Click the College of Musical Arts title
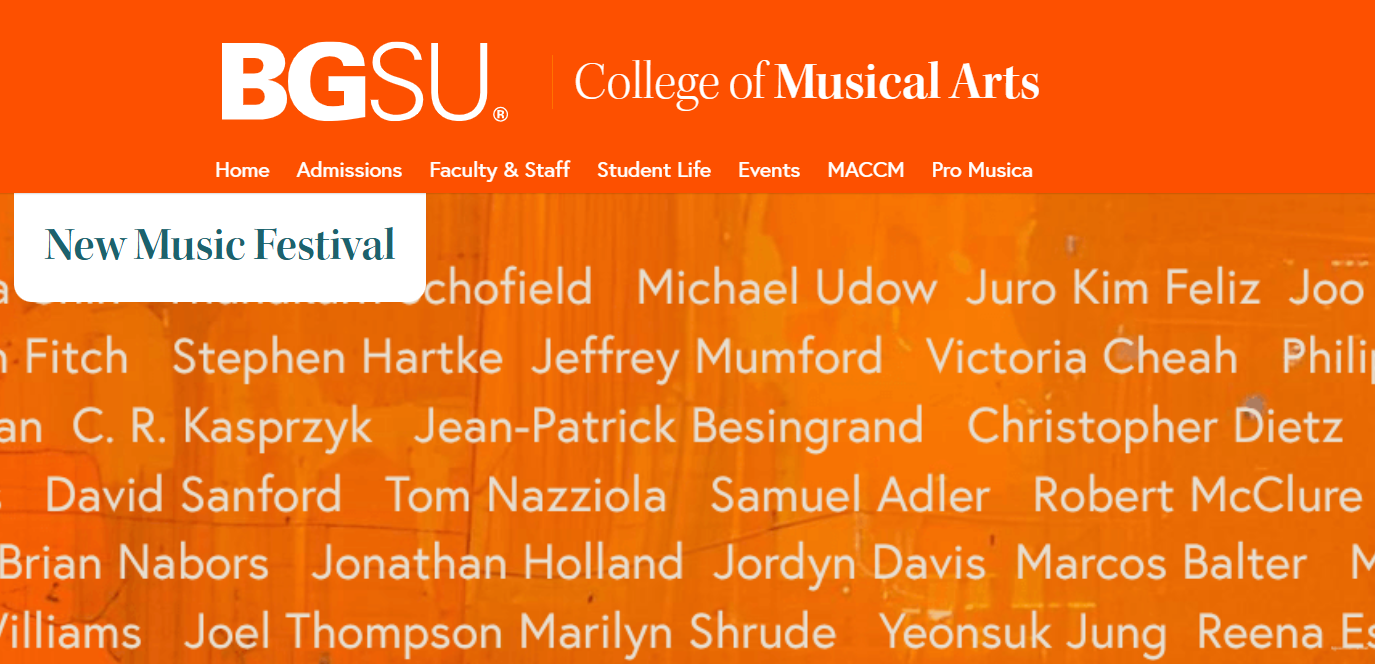 (x=808, y=80)
